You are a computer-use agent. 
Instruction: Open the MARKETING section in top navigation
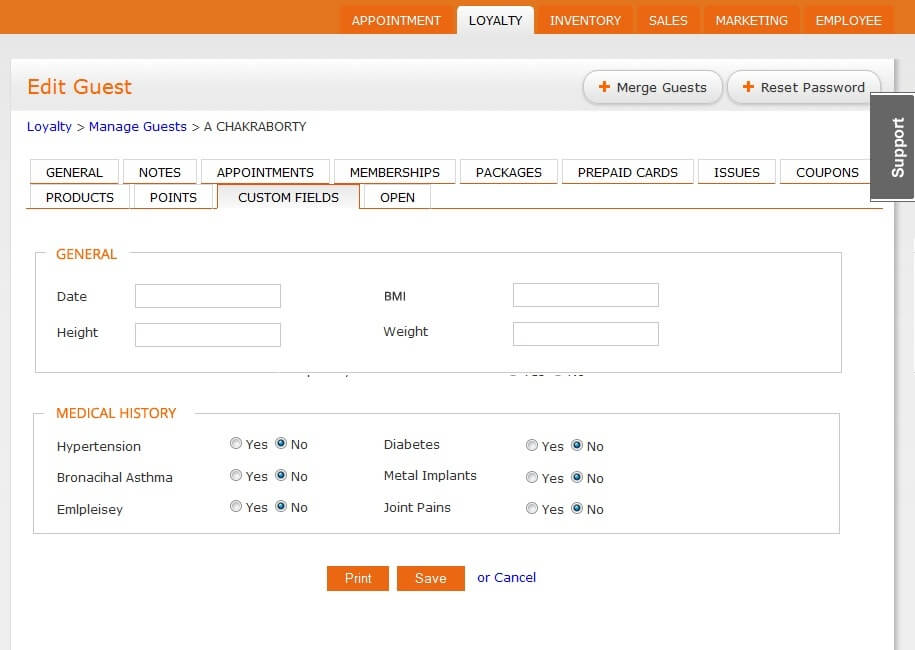point(751,19)
